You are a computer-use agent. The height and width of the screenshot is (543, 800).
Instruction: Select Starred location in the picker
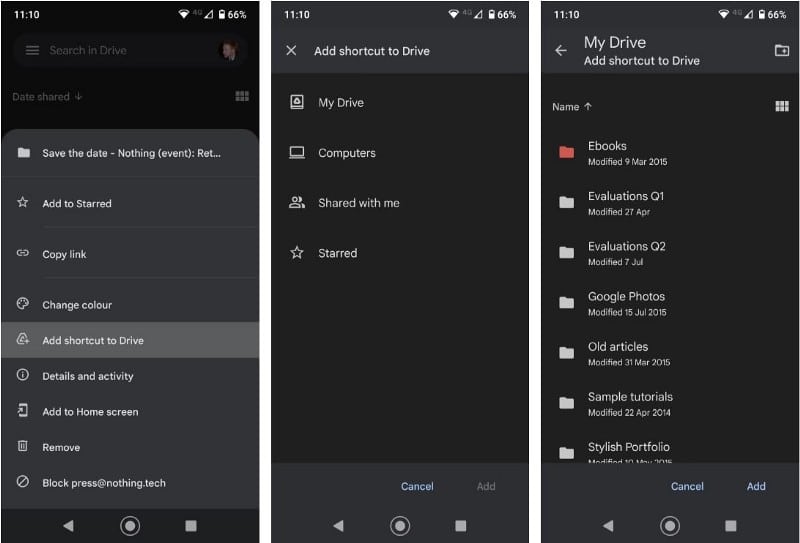[399, 253]
